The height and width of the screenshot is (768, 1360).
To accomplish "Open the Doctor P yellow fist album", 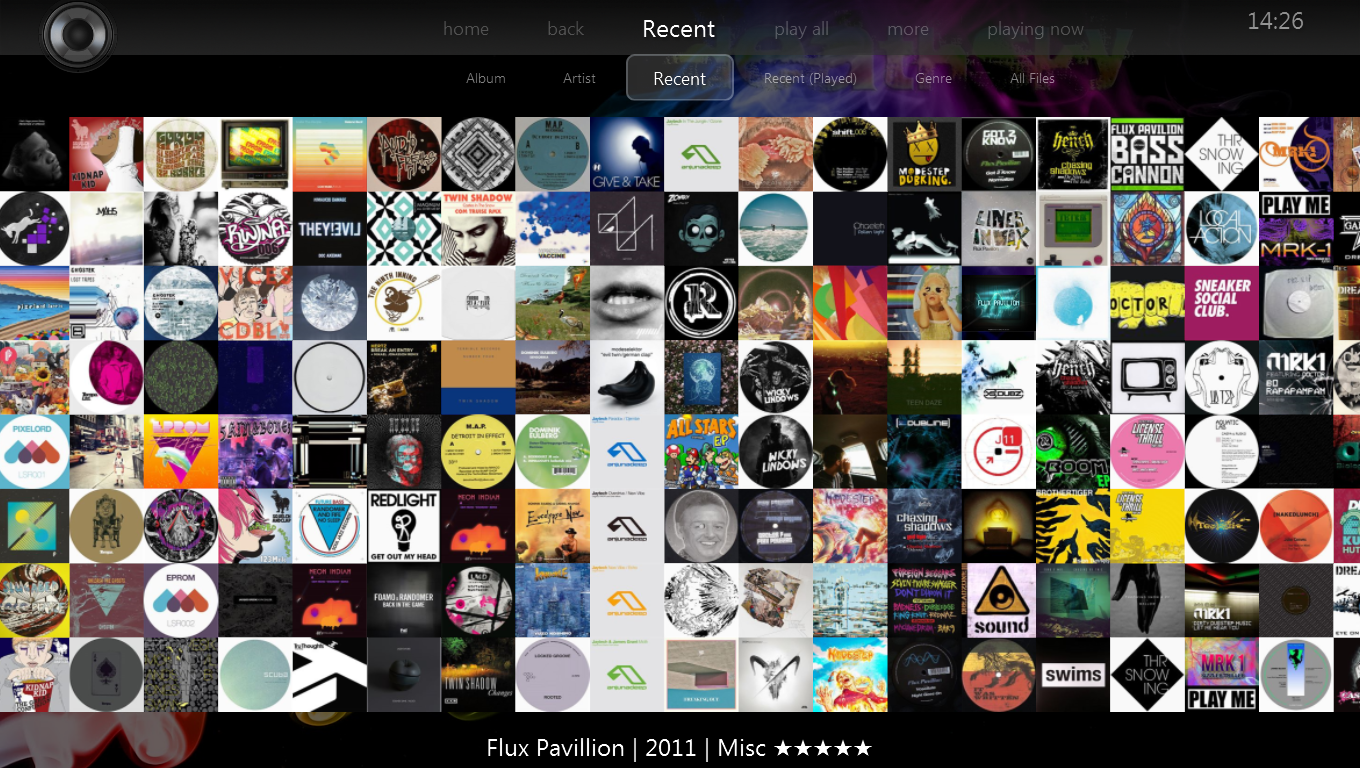I will coord(1147,303).
